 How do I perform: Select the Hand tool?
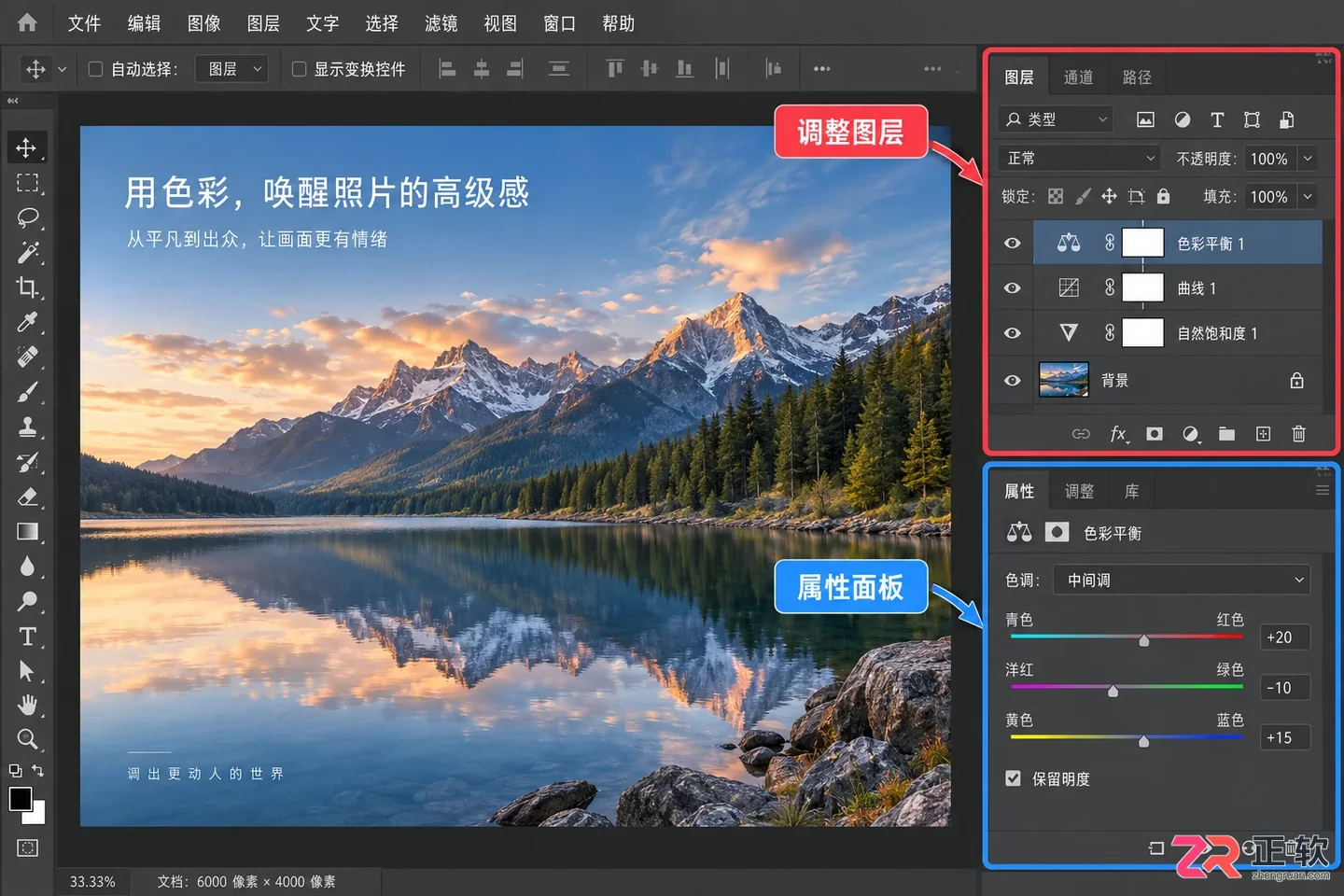[x=27, y=705]
